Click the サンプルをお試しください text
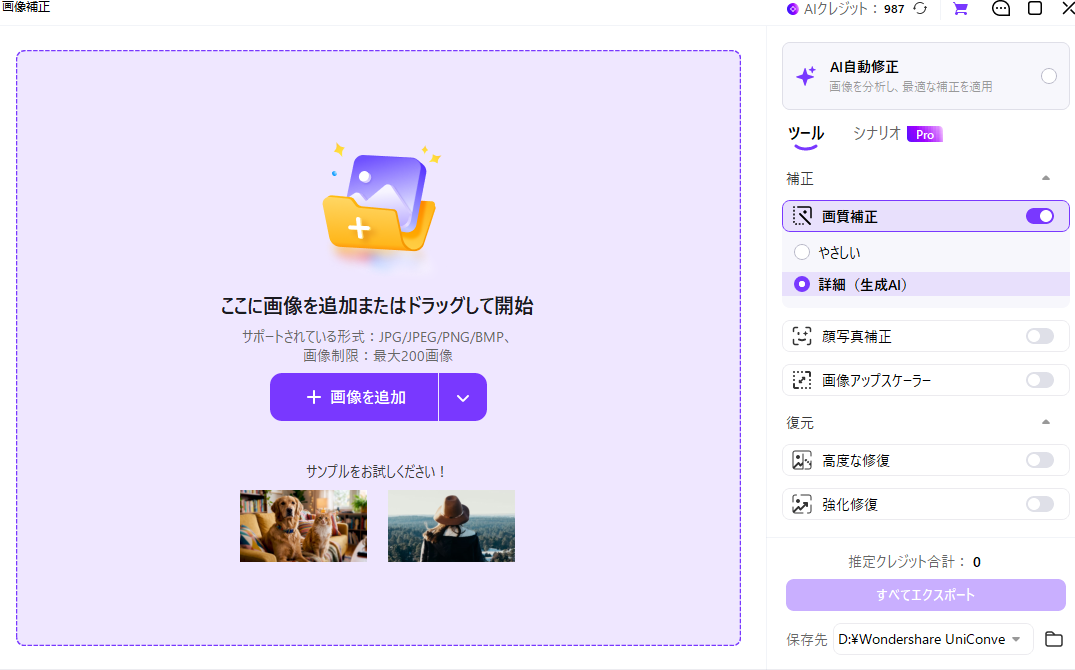This screenshot has height=670, width=1075. pyautogui.click(x=376, y=472)
